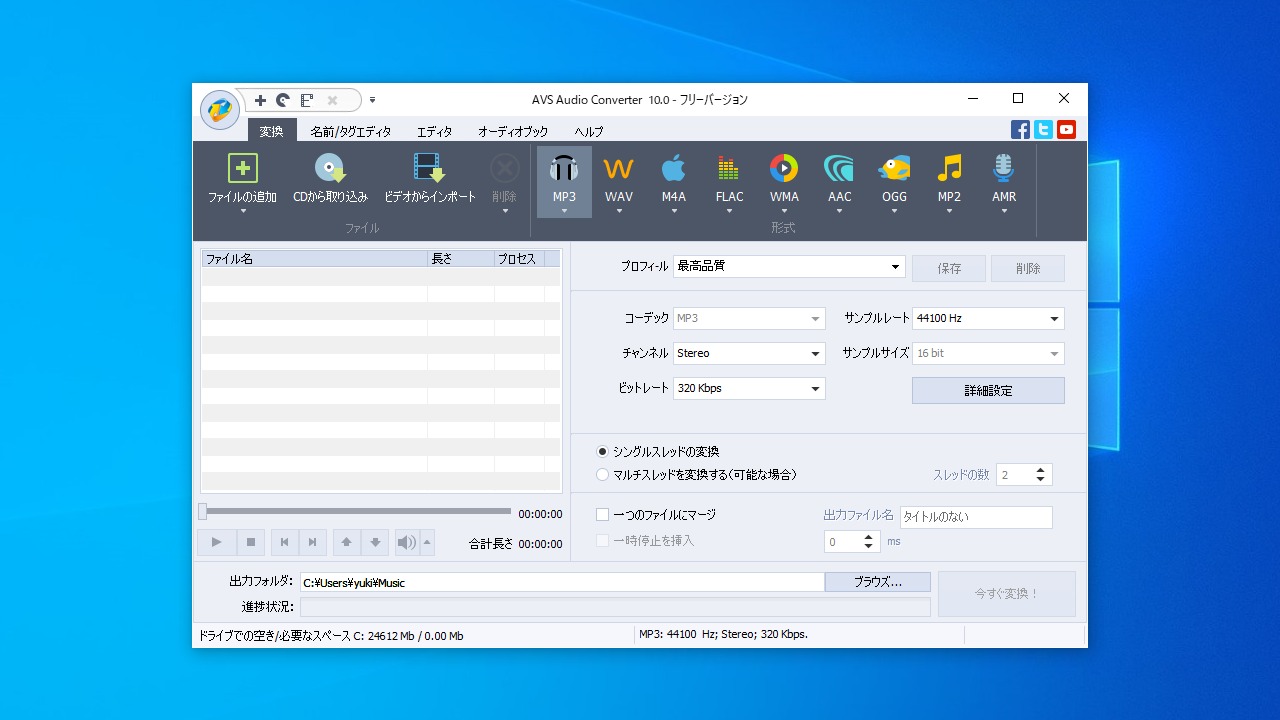This screenshot has width=1280, height=720.
Task: Click the quick-access add file plus icon
Action: click(x=260, y=100)
